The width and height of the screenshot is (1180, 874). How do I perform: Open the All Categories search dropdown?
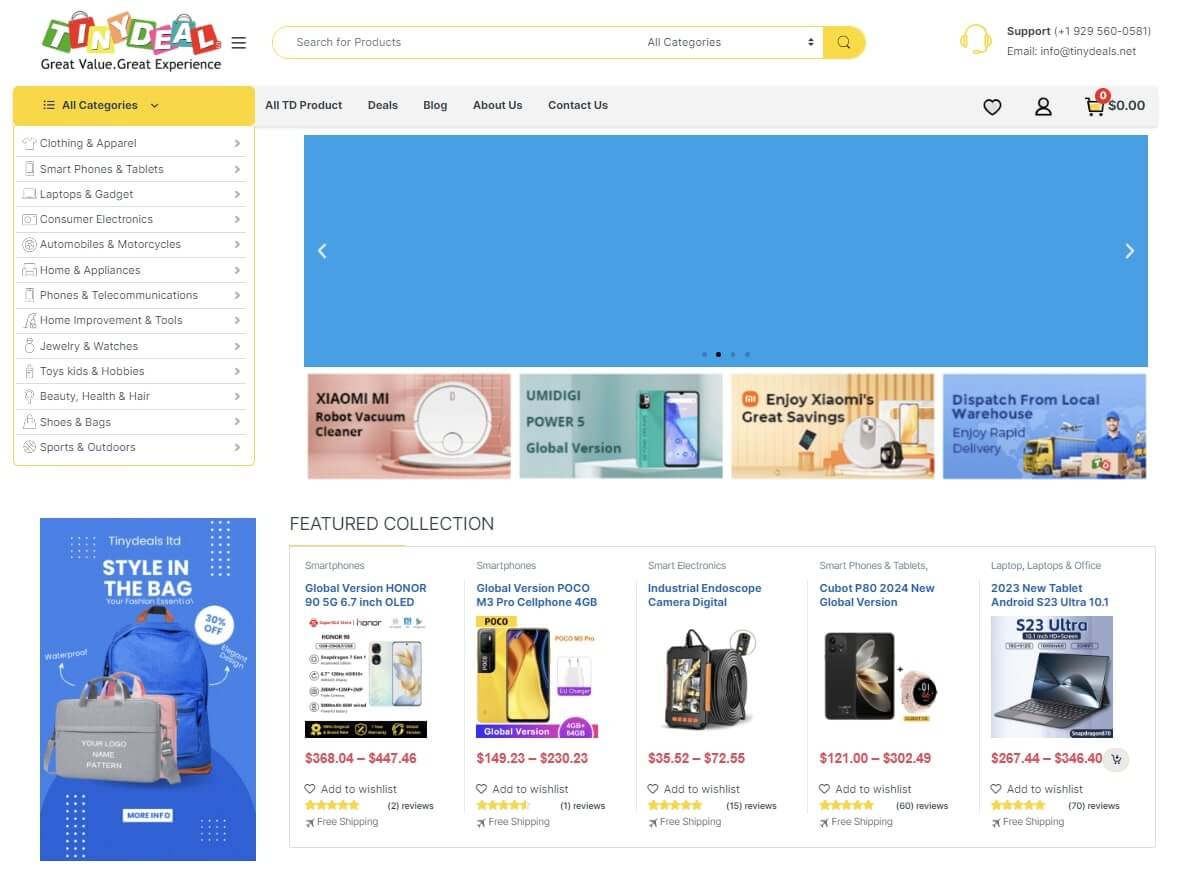[x=731, y=42]
